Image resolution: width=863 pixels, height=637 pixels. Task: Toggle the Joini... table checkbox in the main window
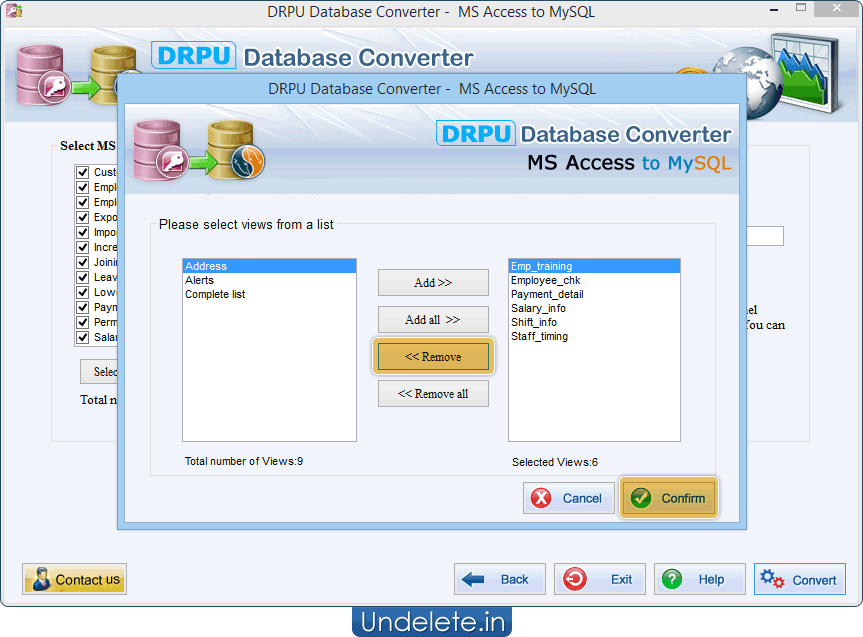(x=83, y=262)
